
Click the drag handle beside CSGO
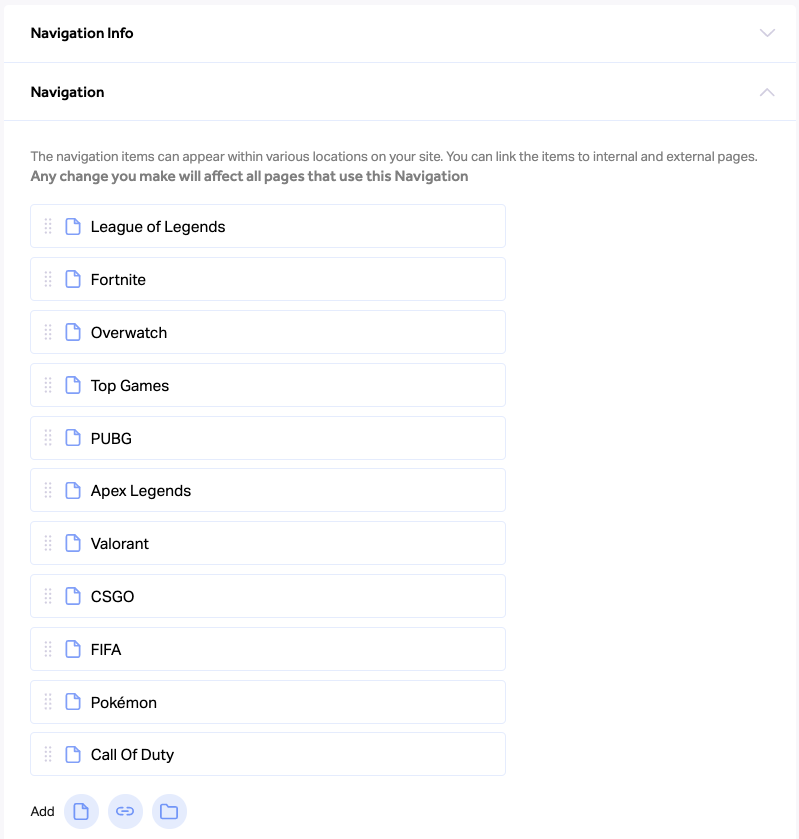[x=48, y=596]
